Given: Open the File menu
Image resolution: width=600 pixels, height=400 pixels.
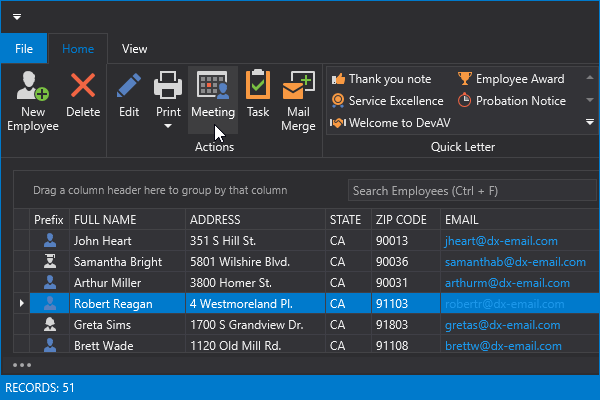Looking at the screenshot, I should [x=24, y=48].
